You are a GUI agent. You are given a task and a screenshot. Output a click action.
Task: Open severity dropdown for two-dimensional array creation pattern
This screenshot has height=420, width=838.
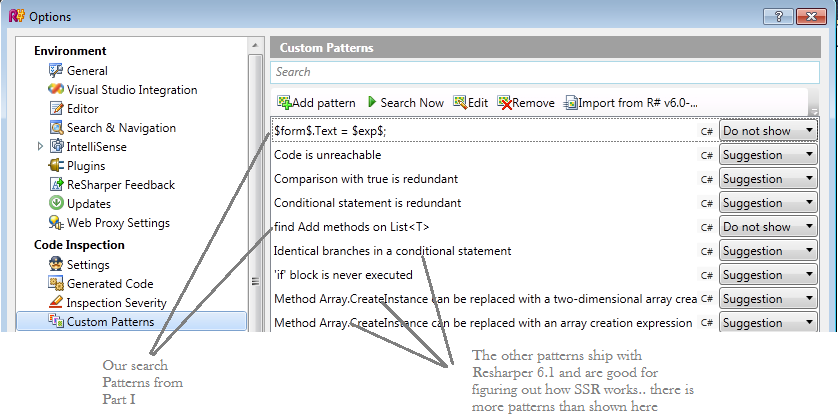tap(768, 299)
